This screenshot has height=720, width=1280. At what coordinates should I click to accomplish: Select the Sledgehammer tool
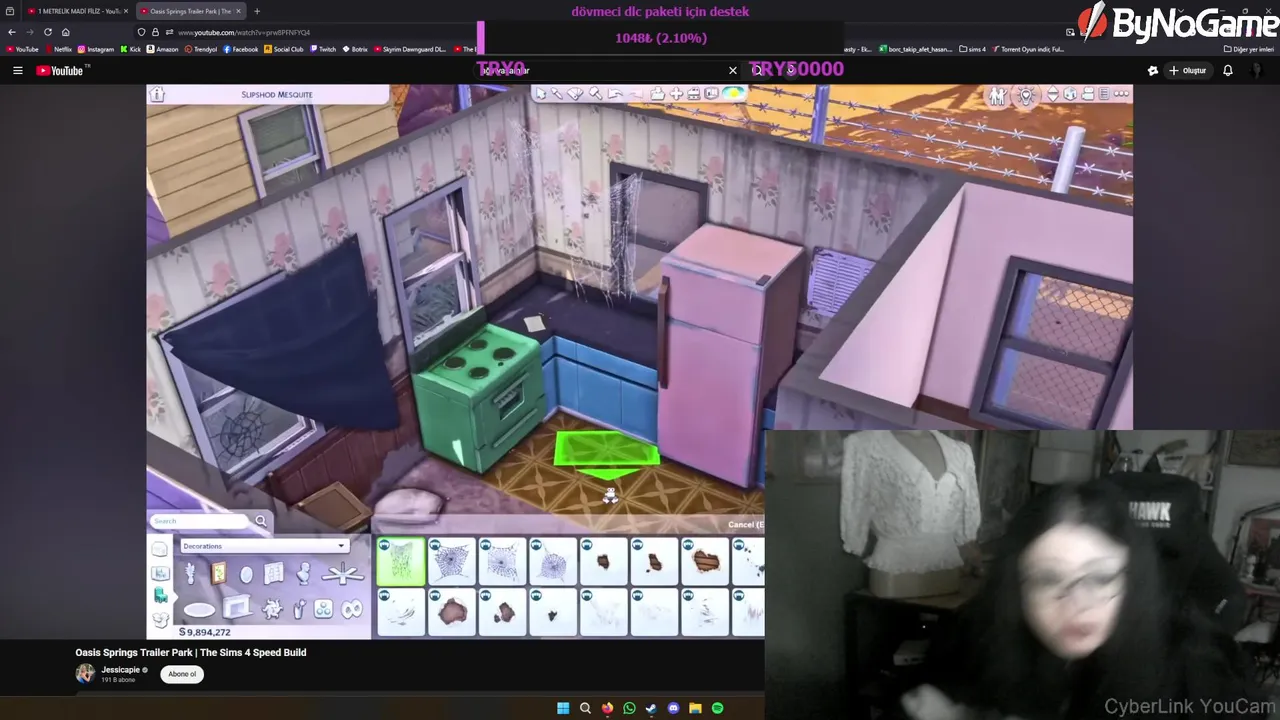[595, 94]
